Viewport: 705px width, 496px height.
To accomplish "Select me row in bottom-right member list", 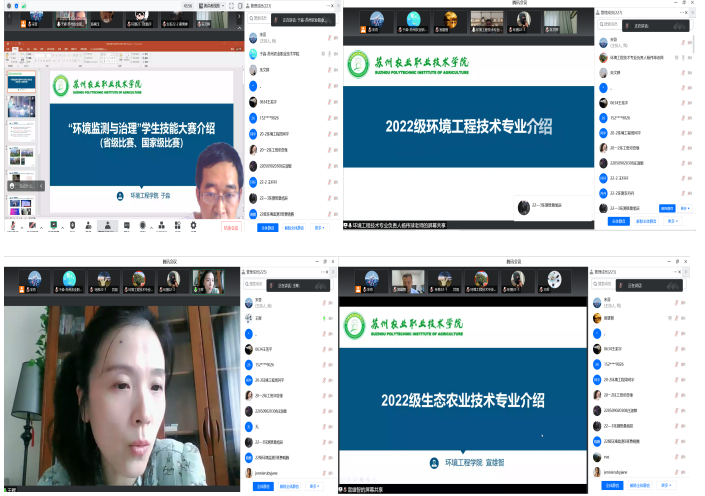I will pyautogui.click(x=640, y=457).
